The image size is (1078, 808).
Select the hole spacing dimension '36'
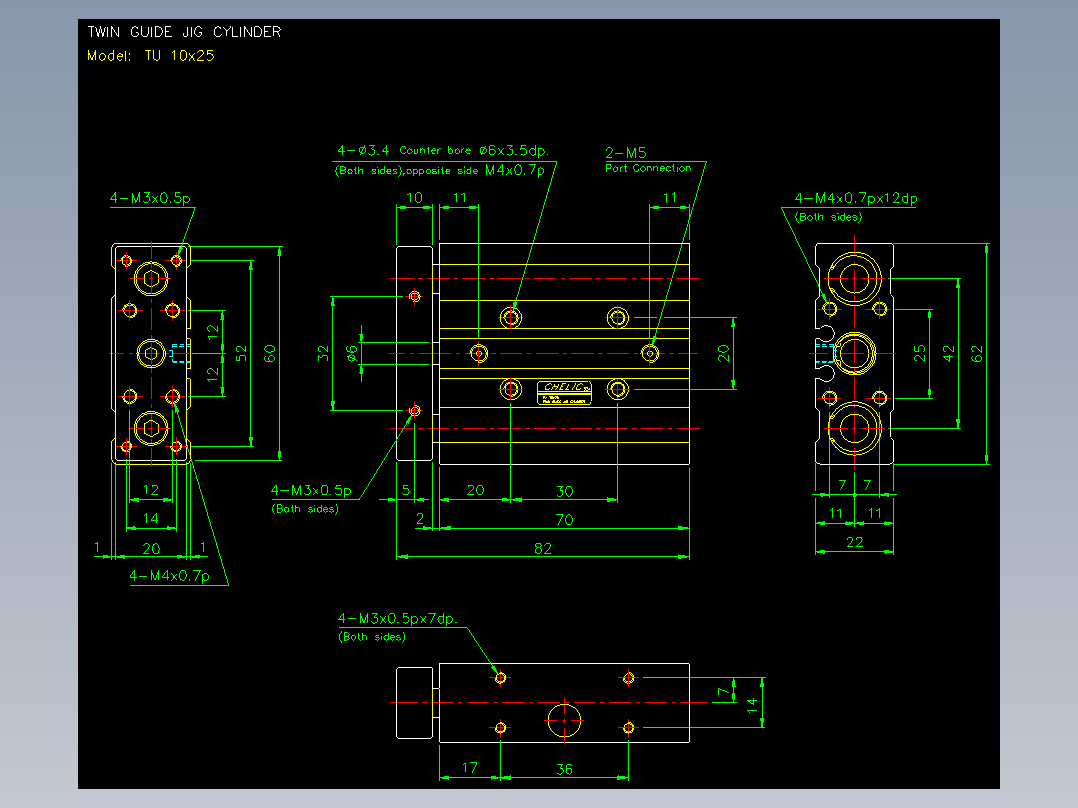pos(564,769)
